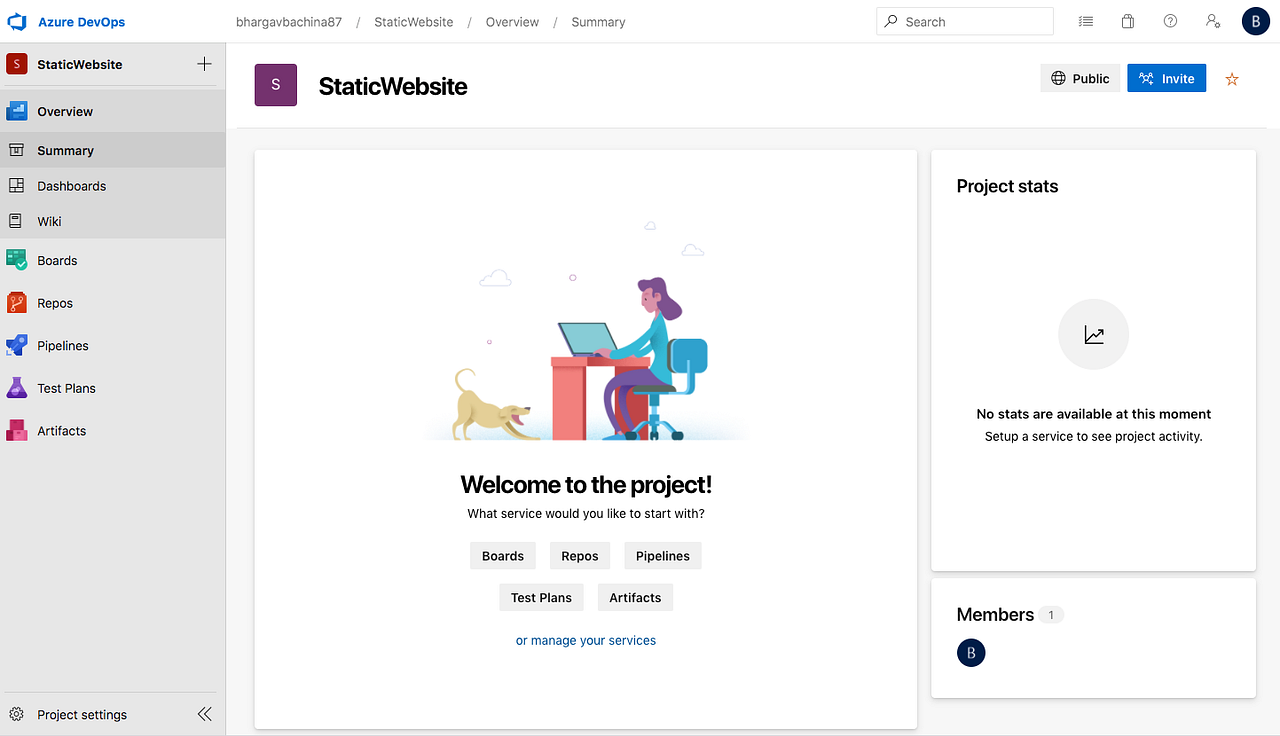Click the Search input field
This screenshot has height=736, width=1280.
coord(965,21)
